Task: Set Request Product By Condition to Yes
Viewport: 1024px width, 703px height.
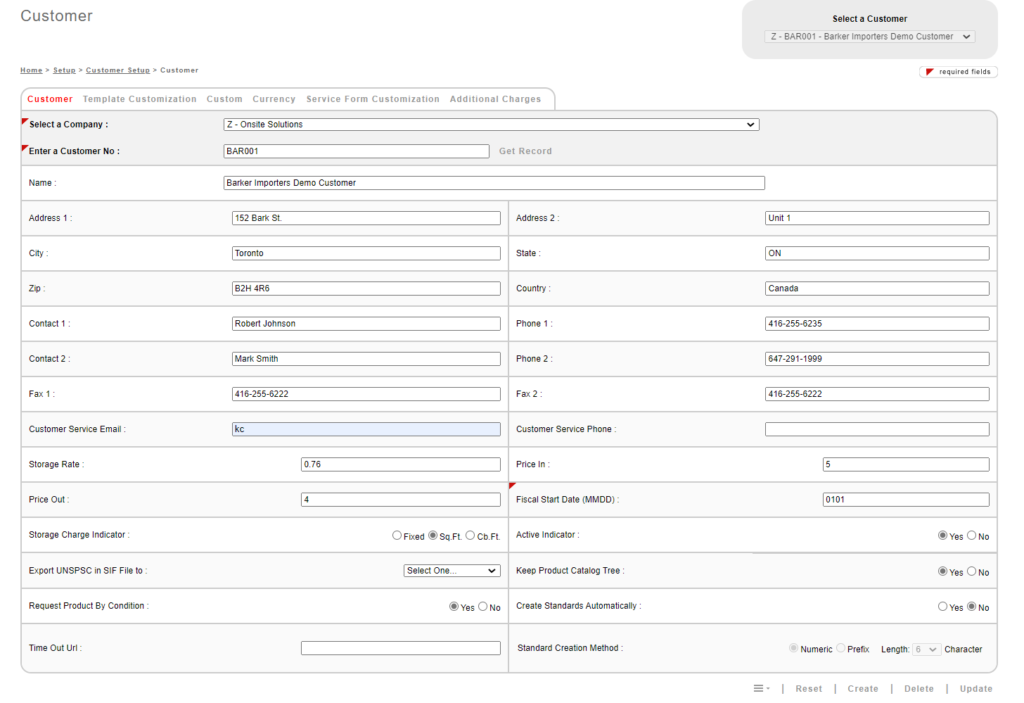Action: click(454, 606)
